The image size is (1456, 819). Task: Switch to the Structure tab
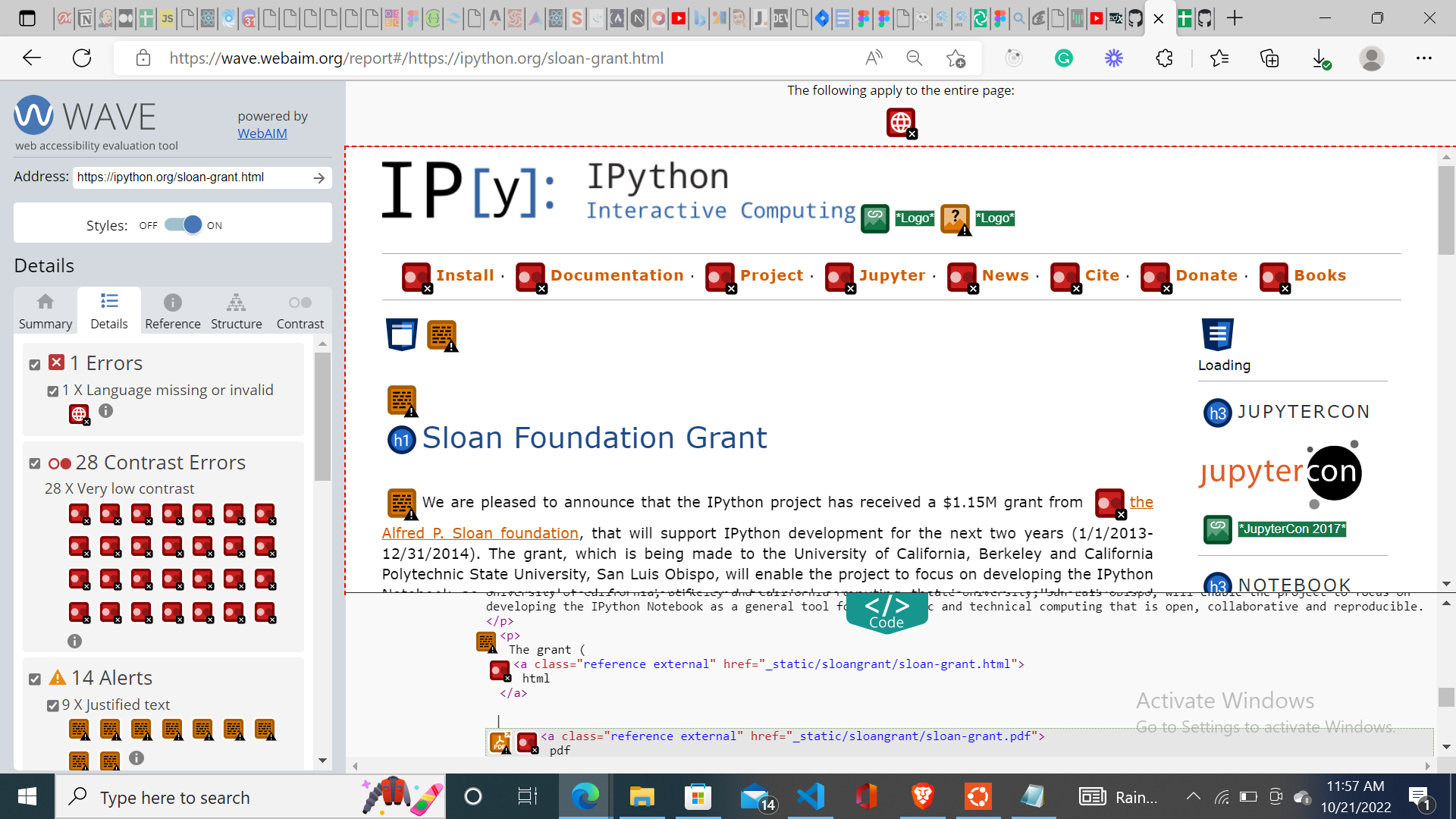(x=236, y=310)
